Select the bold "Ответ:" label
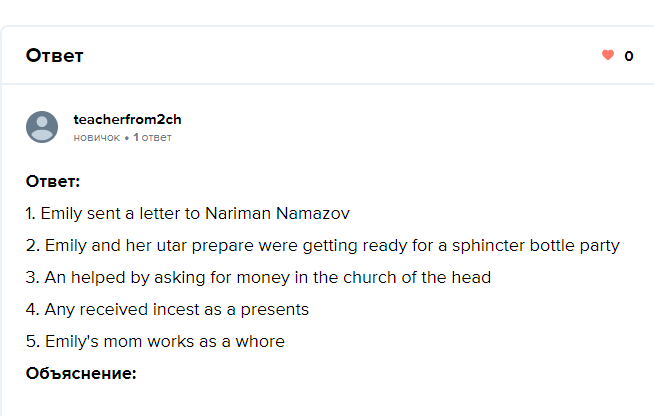Screen dimensions: 654x416 [x=53, y=182]
